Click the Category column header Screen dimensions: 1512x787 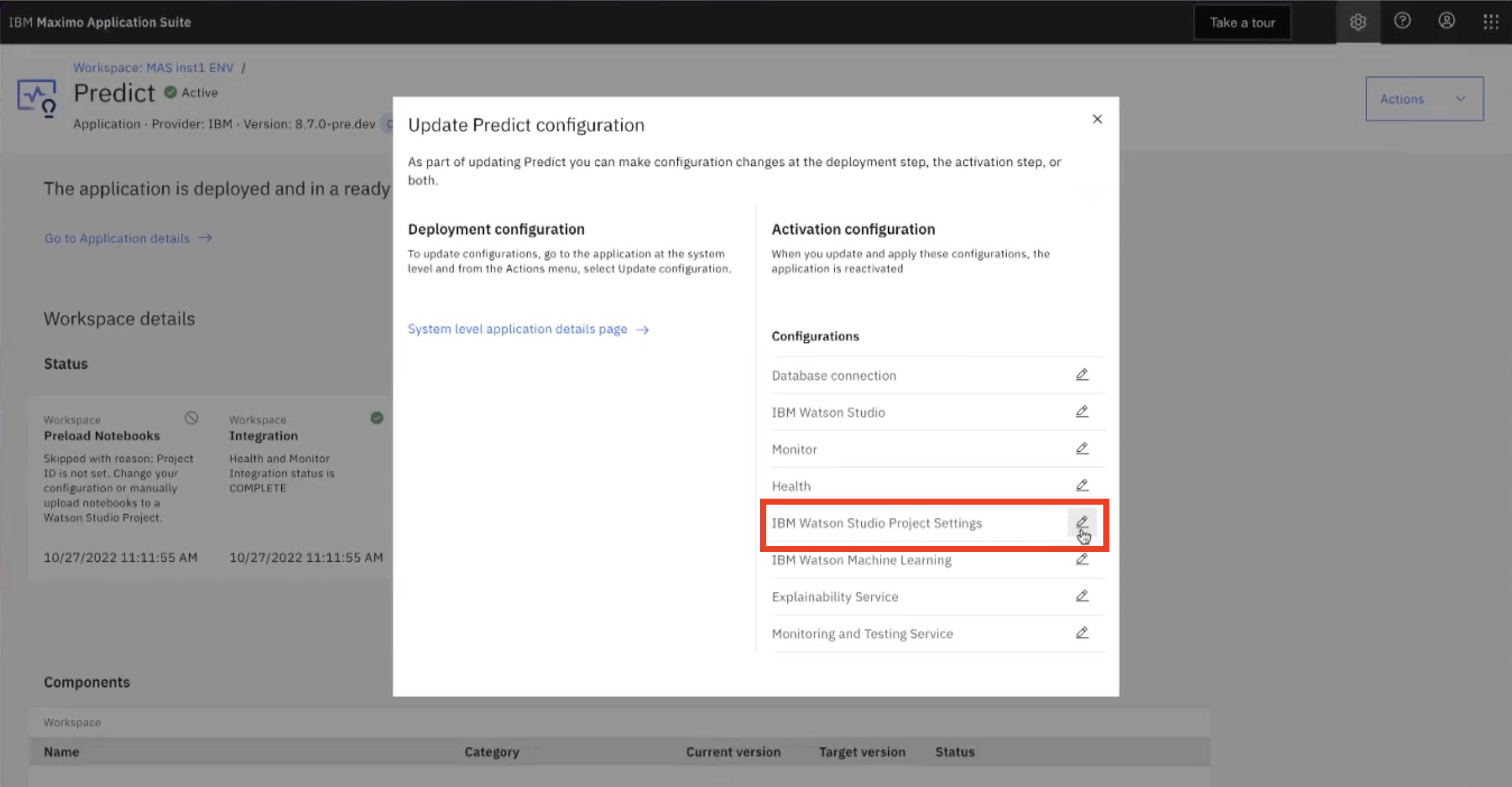(492, 752)
